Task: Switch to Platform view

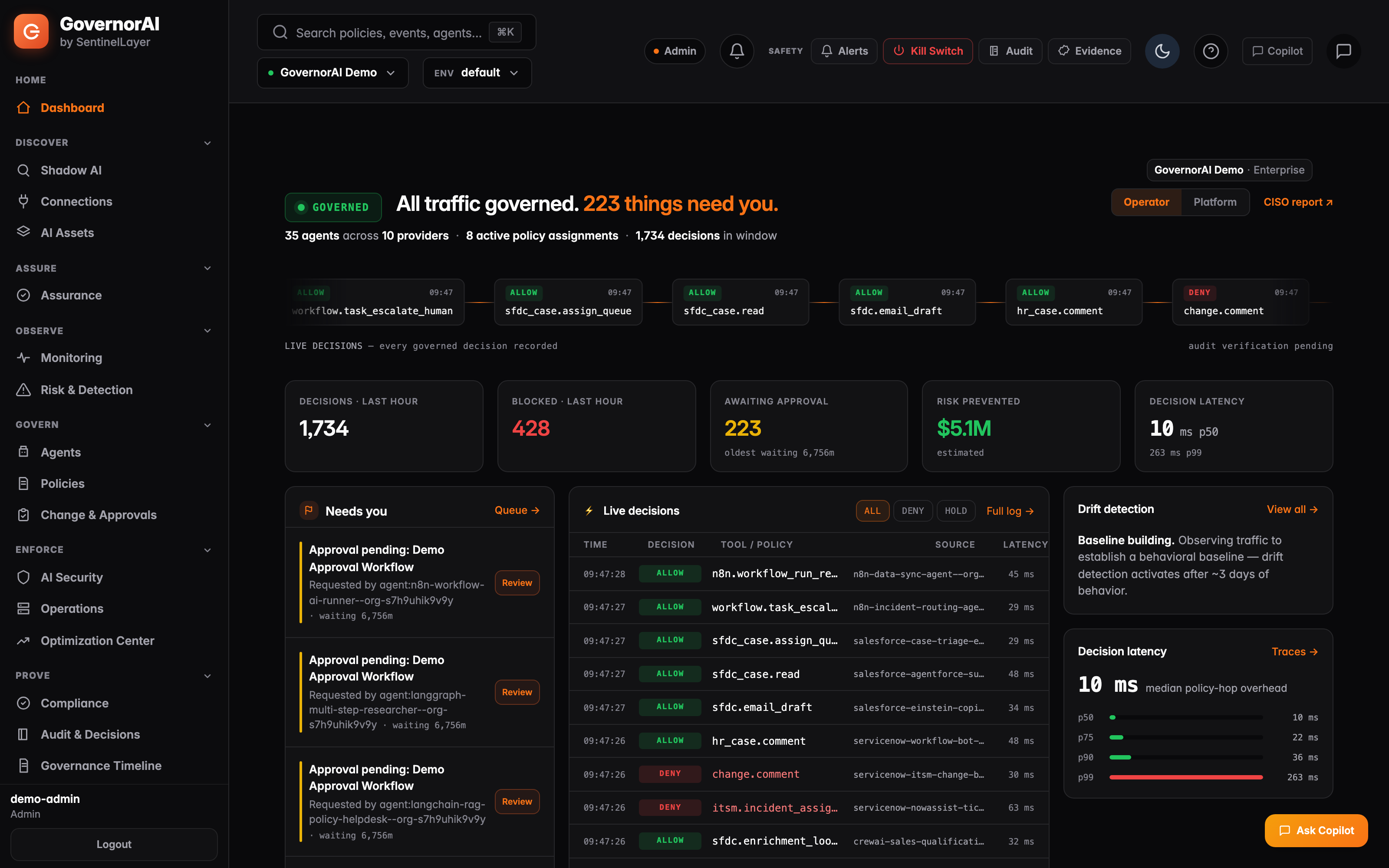Action: [1215, 202]
